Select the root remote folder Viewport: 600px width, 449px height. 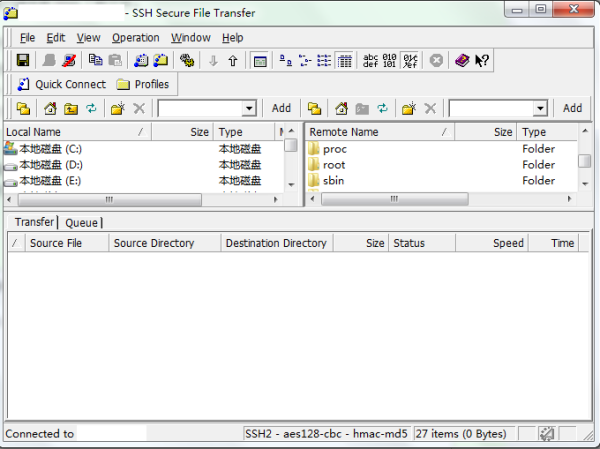[x=442, y=165]
